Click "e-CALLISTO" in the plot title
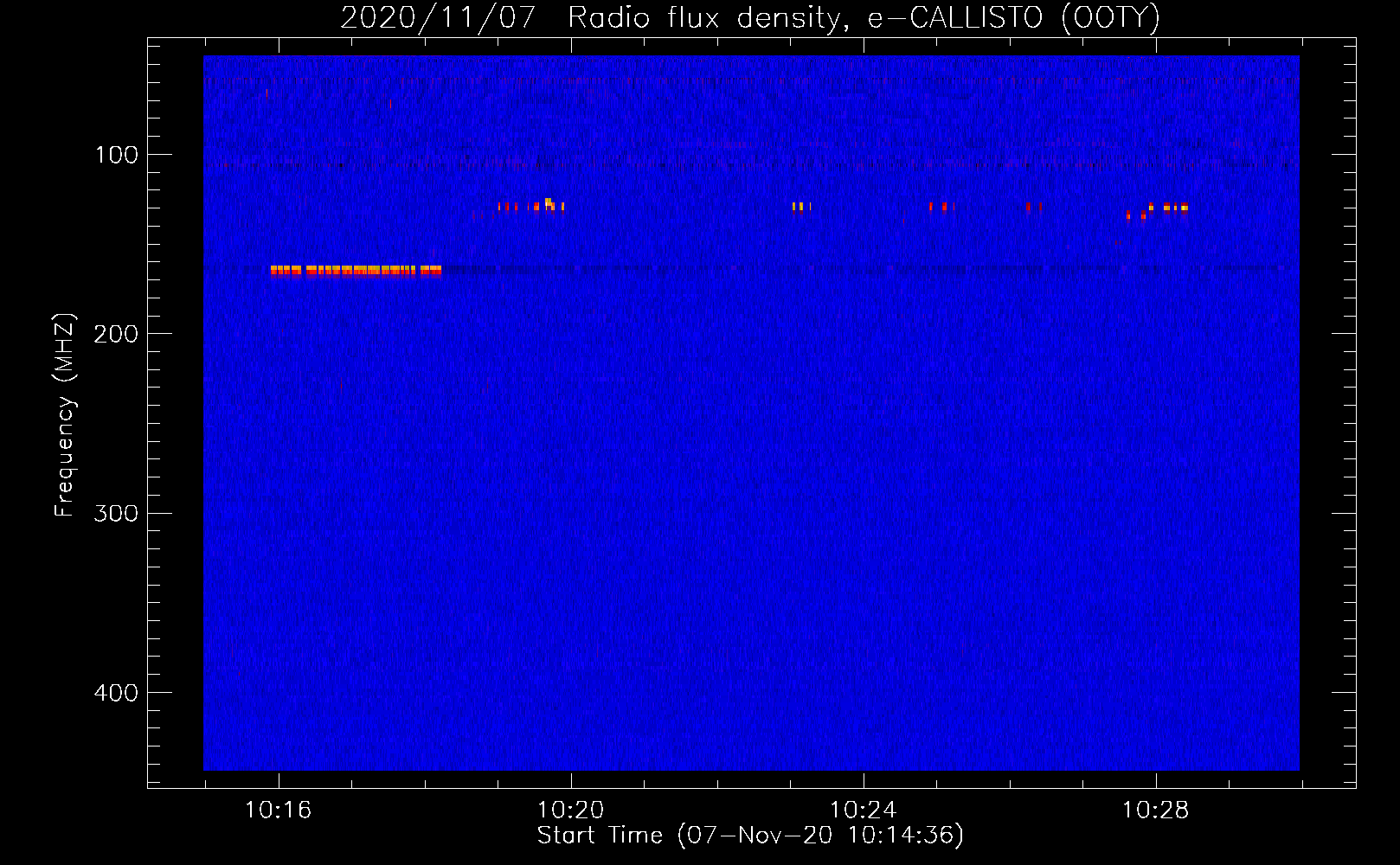The width and height of the screenshot is (1400, 865). pyautogui.click(x=955, y=17)
